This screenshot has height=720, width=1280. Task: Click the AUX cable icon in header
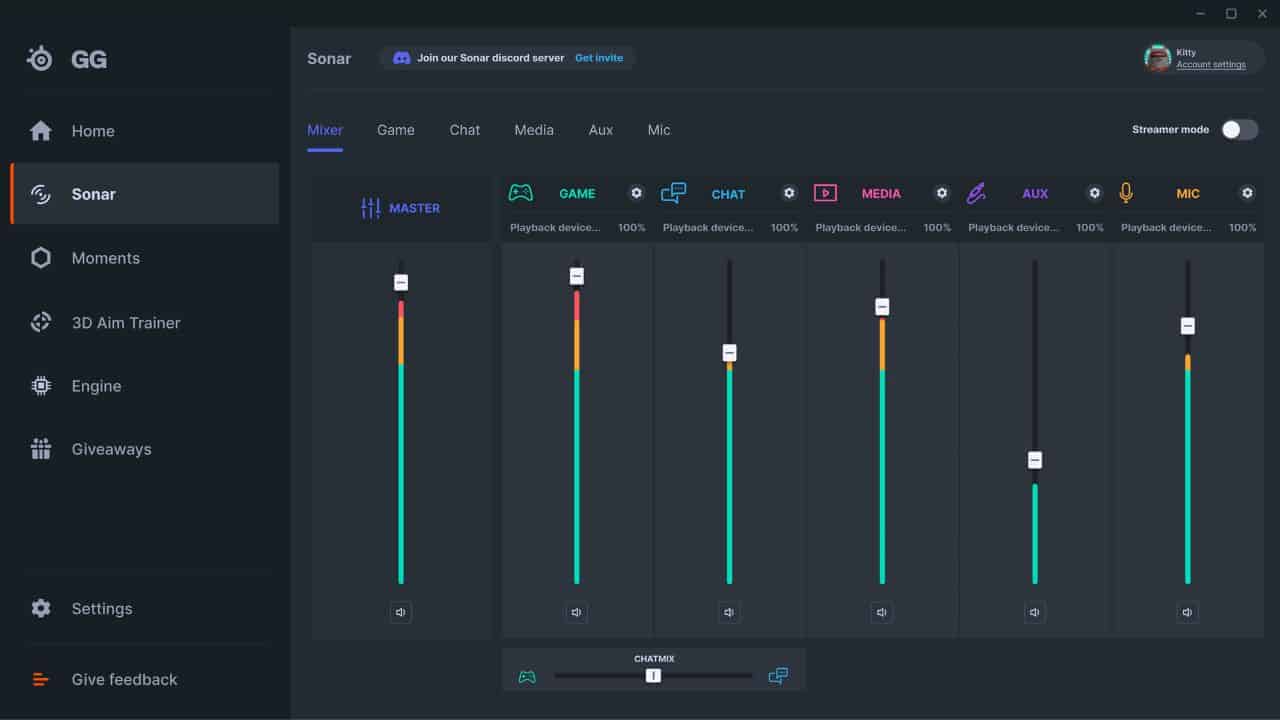click(x=976, y=193)
